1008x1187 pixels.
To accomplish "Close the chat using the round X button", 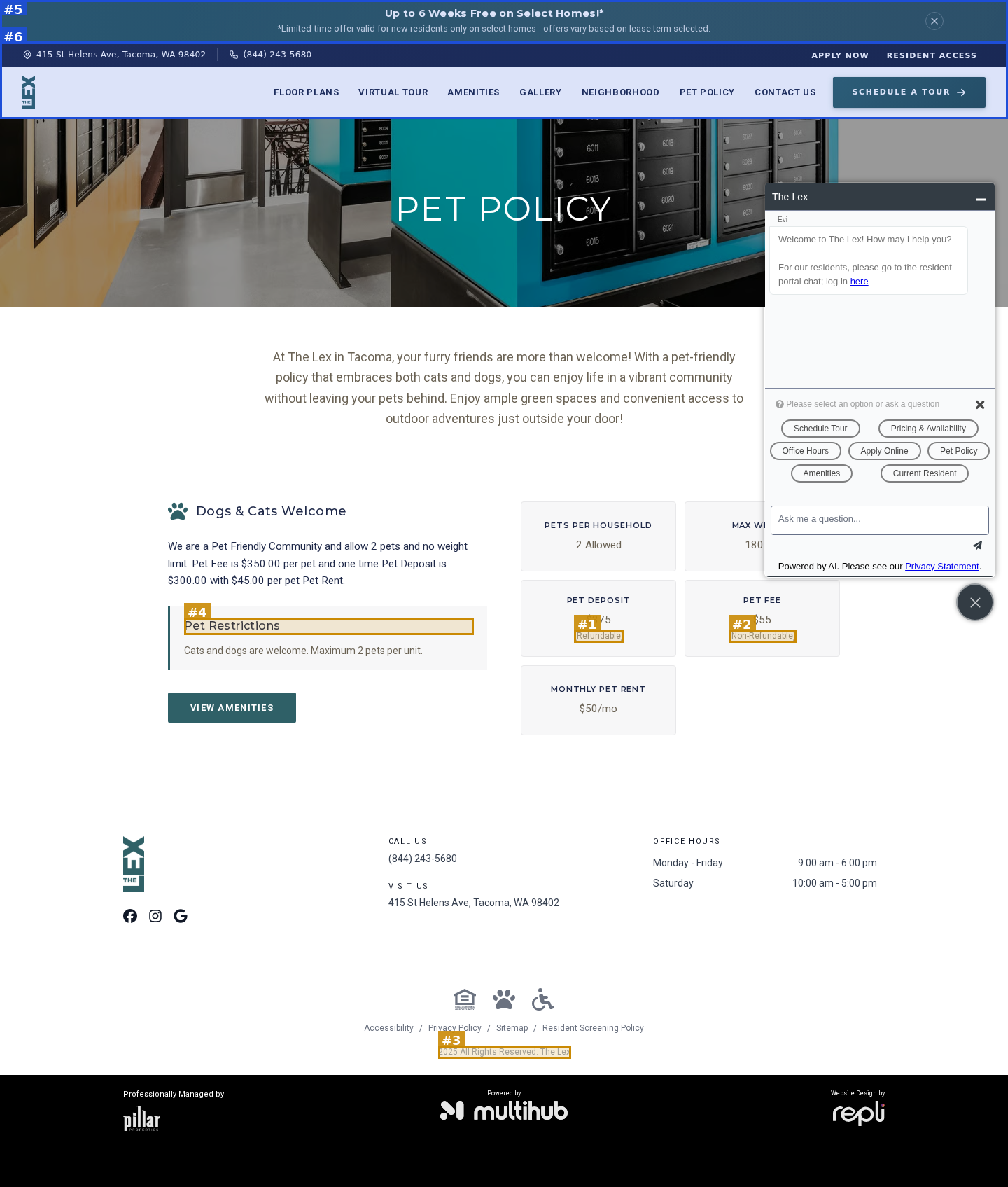I will pos(975,602).
